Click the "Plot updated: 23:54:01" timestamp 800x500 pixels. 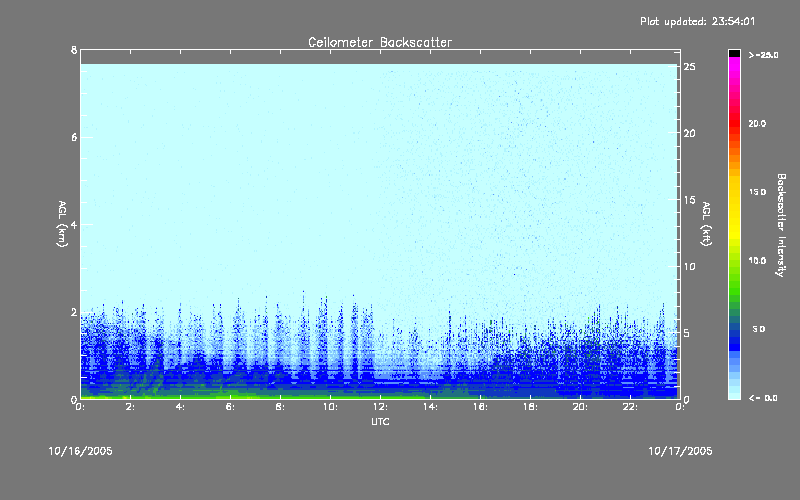tap(697, 21)
